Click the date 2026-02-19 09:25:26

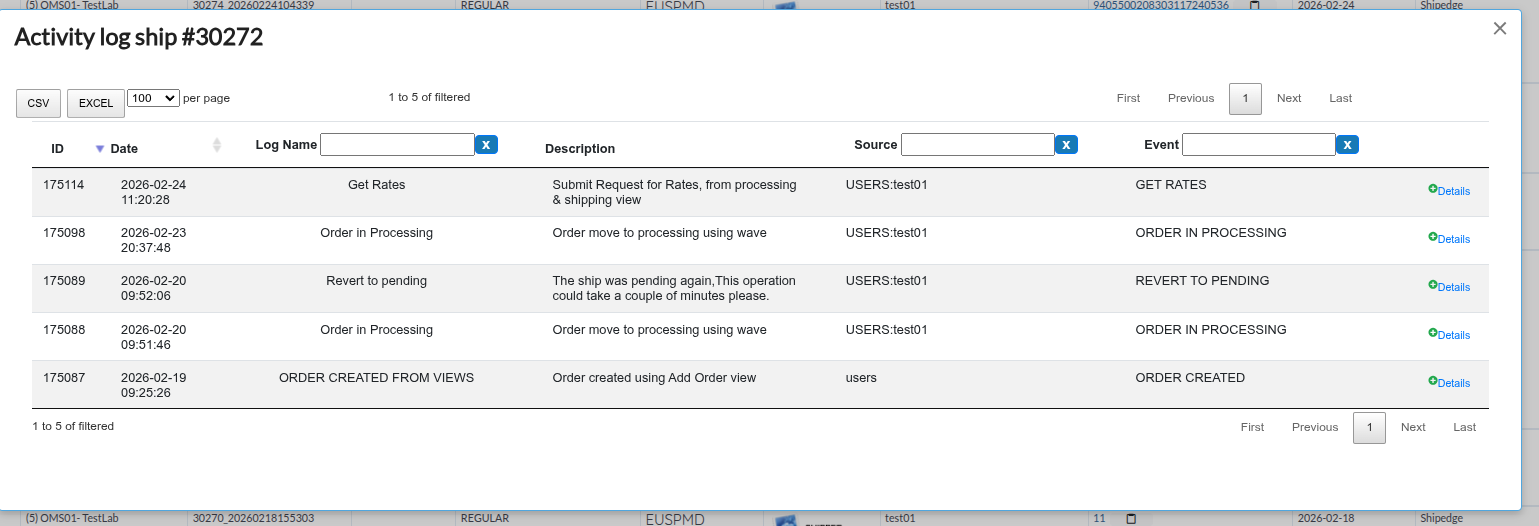(x=153, y=385)
